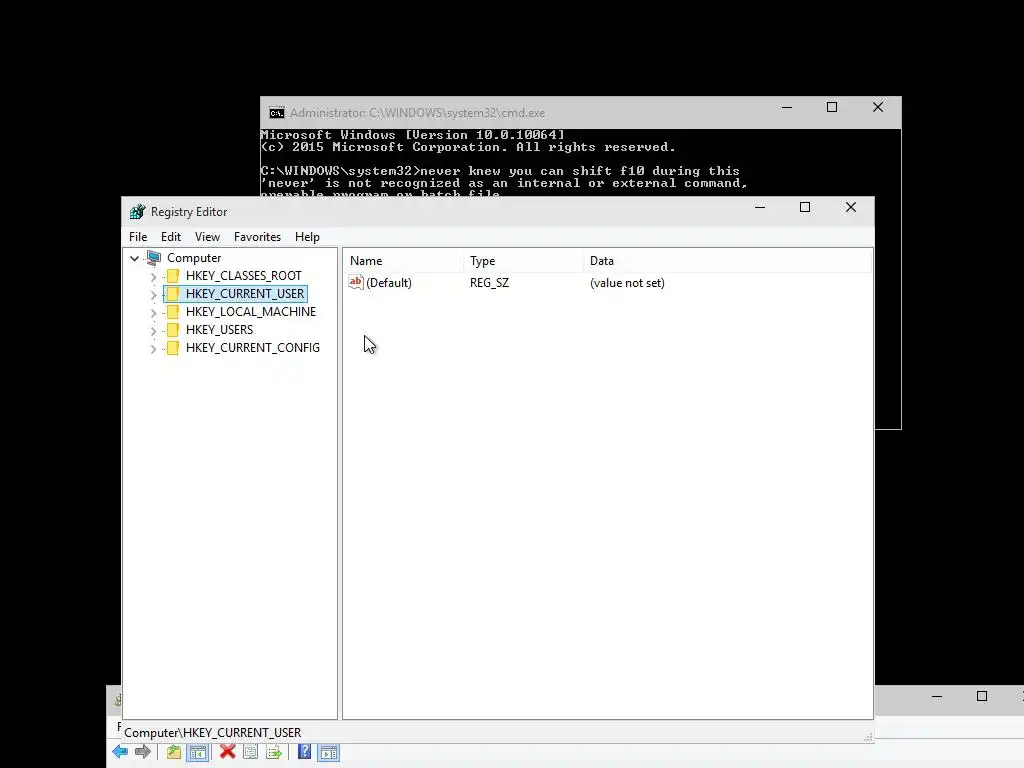Select the HKEY_LOCAL_MACHINE tree item
Viewport: 1024px width, 768px height.
(x=251, y=312)
